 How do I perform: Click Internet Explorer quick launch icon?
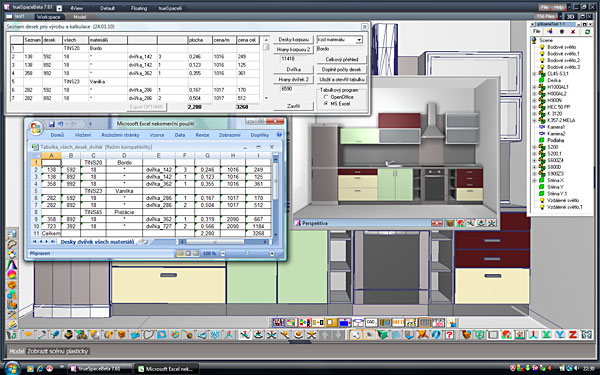click(x=40, y=369)
